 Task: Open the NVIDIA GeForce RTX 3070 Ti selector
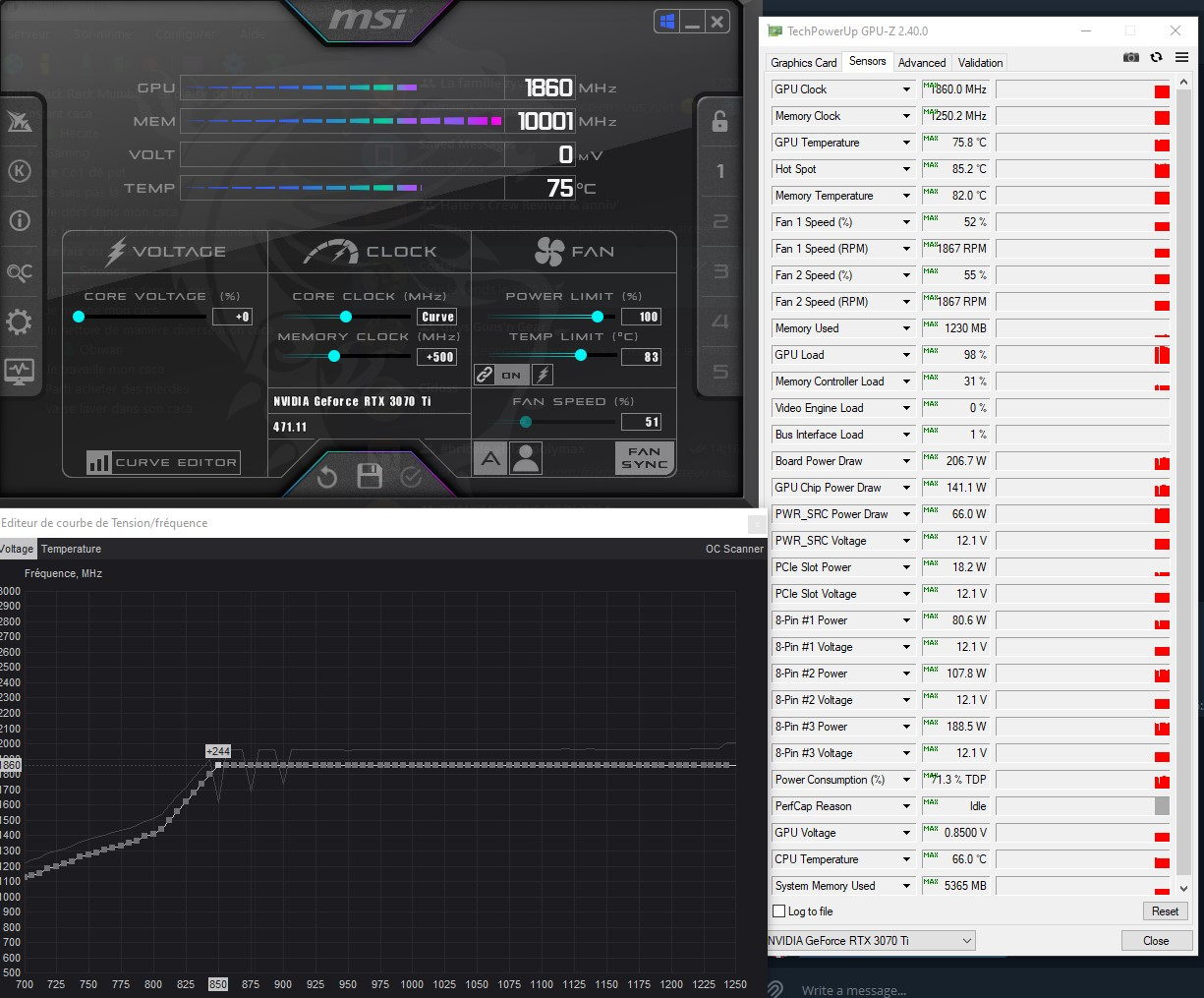coord(871,941)
